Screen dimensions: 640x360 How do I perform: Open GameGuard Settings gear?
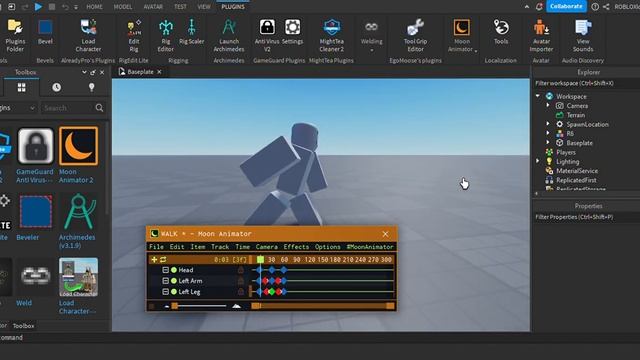click(293, 31)
